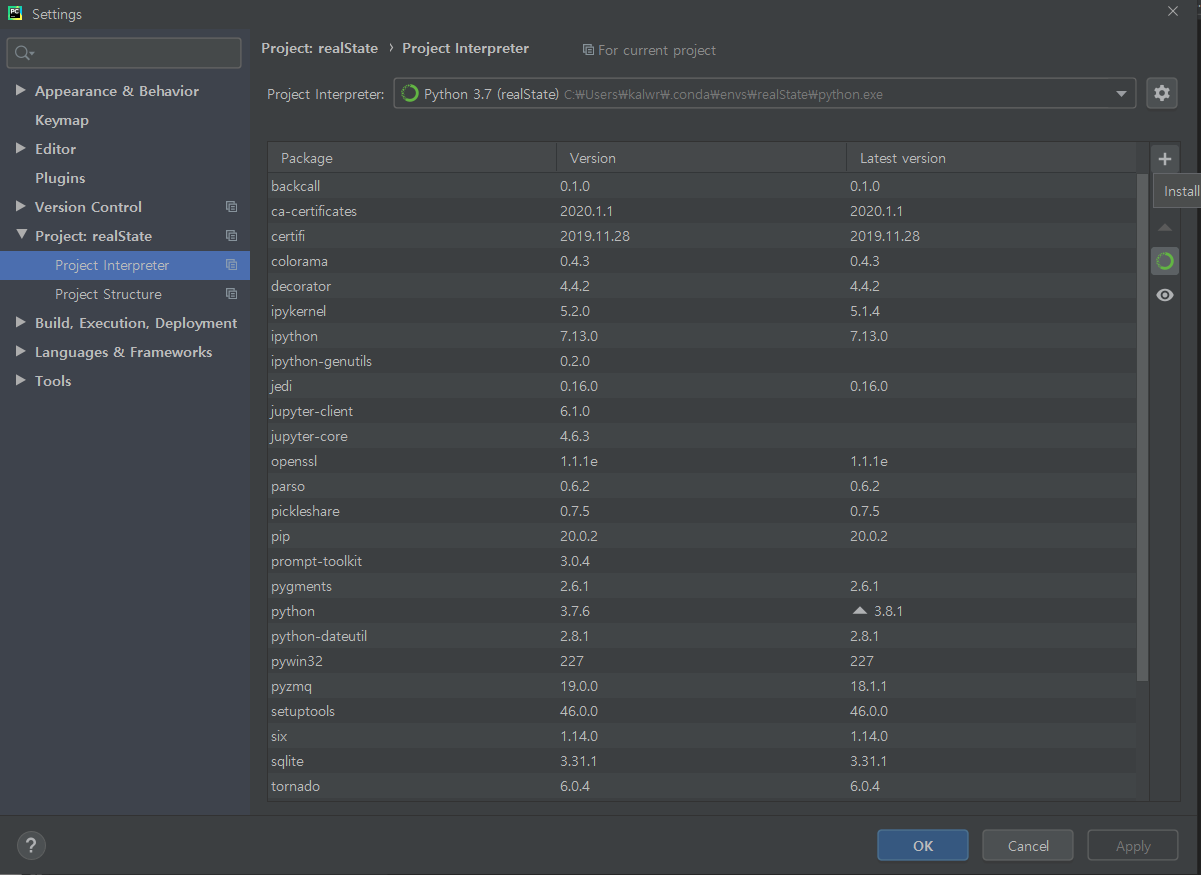Image resolution: width=1201 pixels, height=875 pixels.
Task: Select the jupyter-core package row
Action: [702, 436]
